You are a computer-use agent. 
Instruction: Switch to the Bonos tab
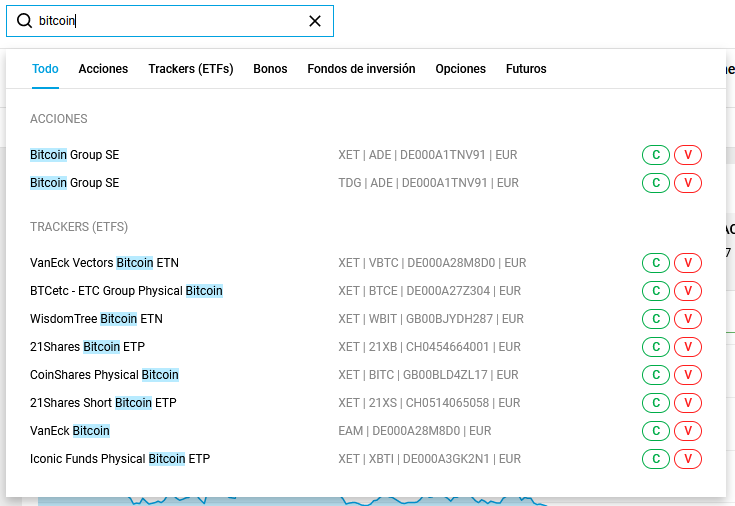click(270, 69)
